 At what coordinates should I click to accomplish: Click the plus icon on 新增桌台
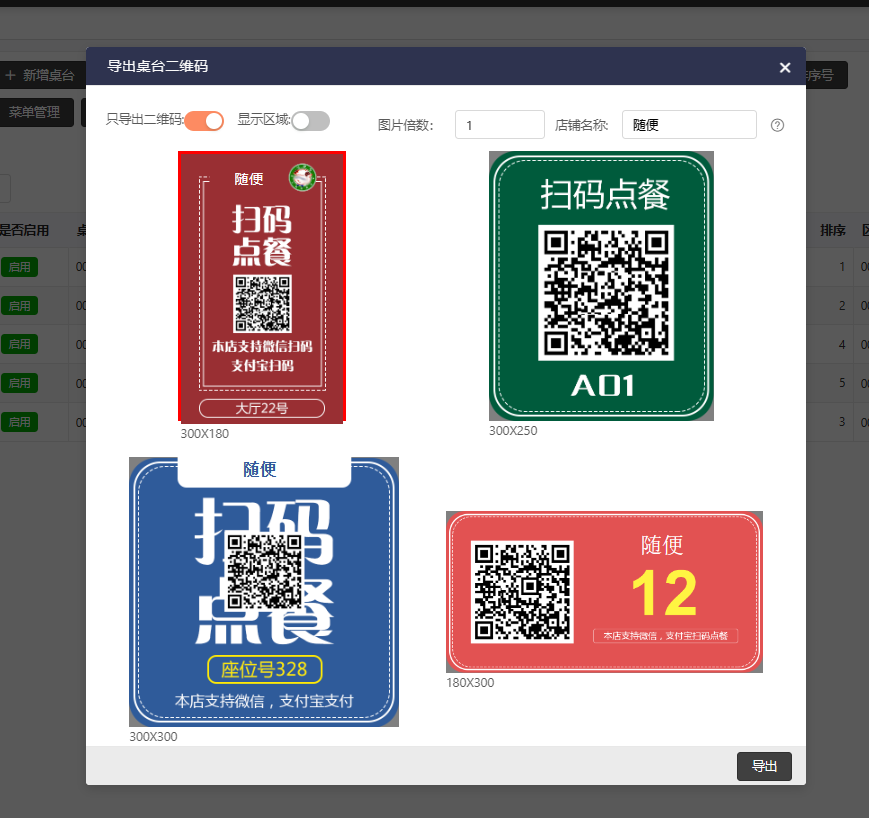coord(11,75)
